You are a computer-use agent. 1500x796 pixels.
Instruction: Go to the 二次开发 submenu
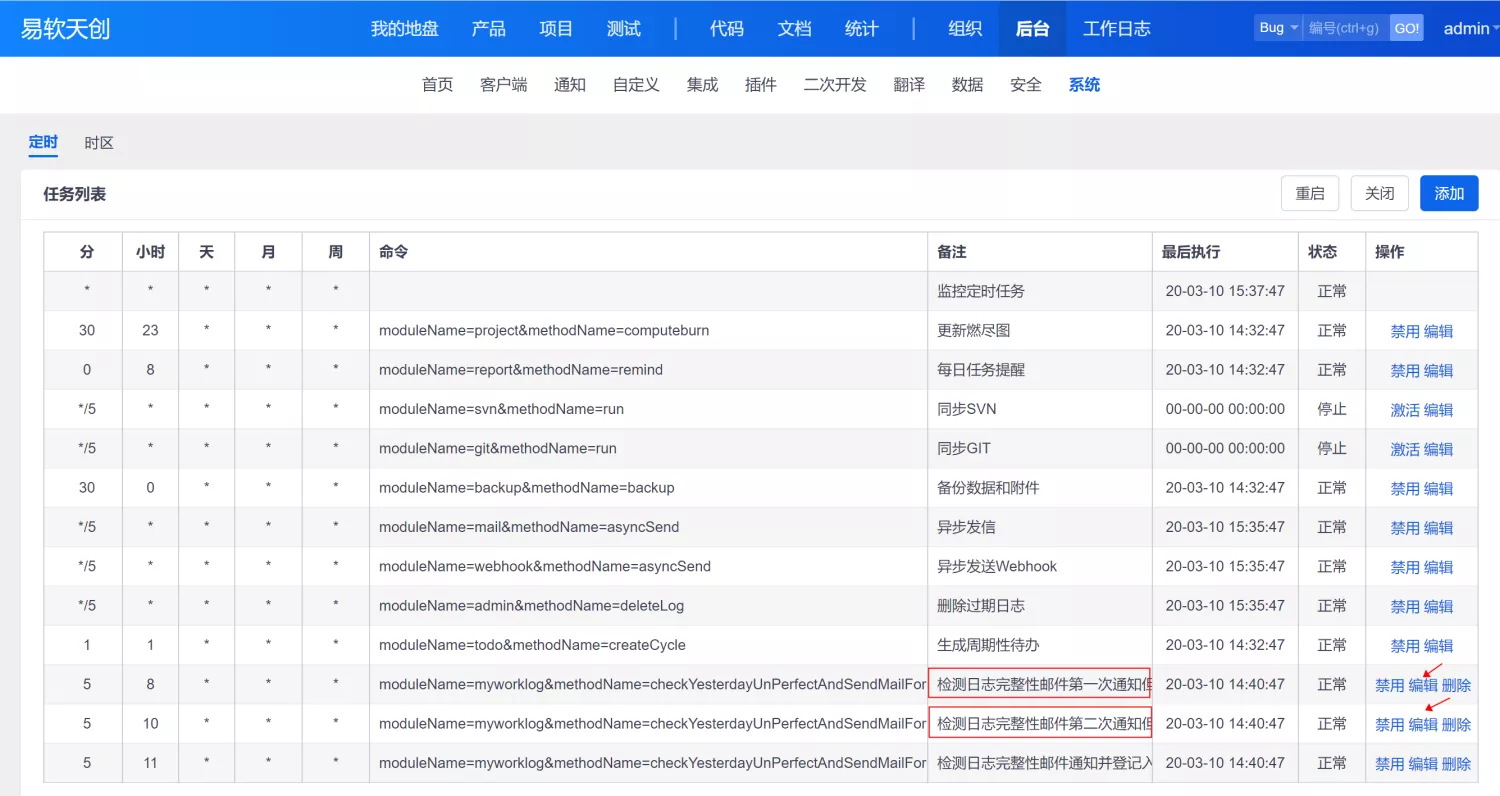[835, 85]
